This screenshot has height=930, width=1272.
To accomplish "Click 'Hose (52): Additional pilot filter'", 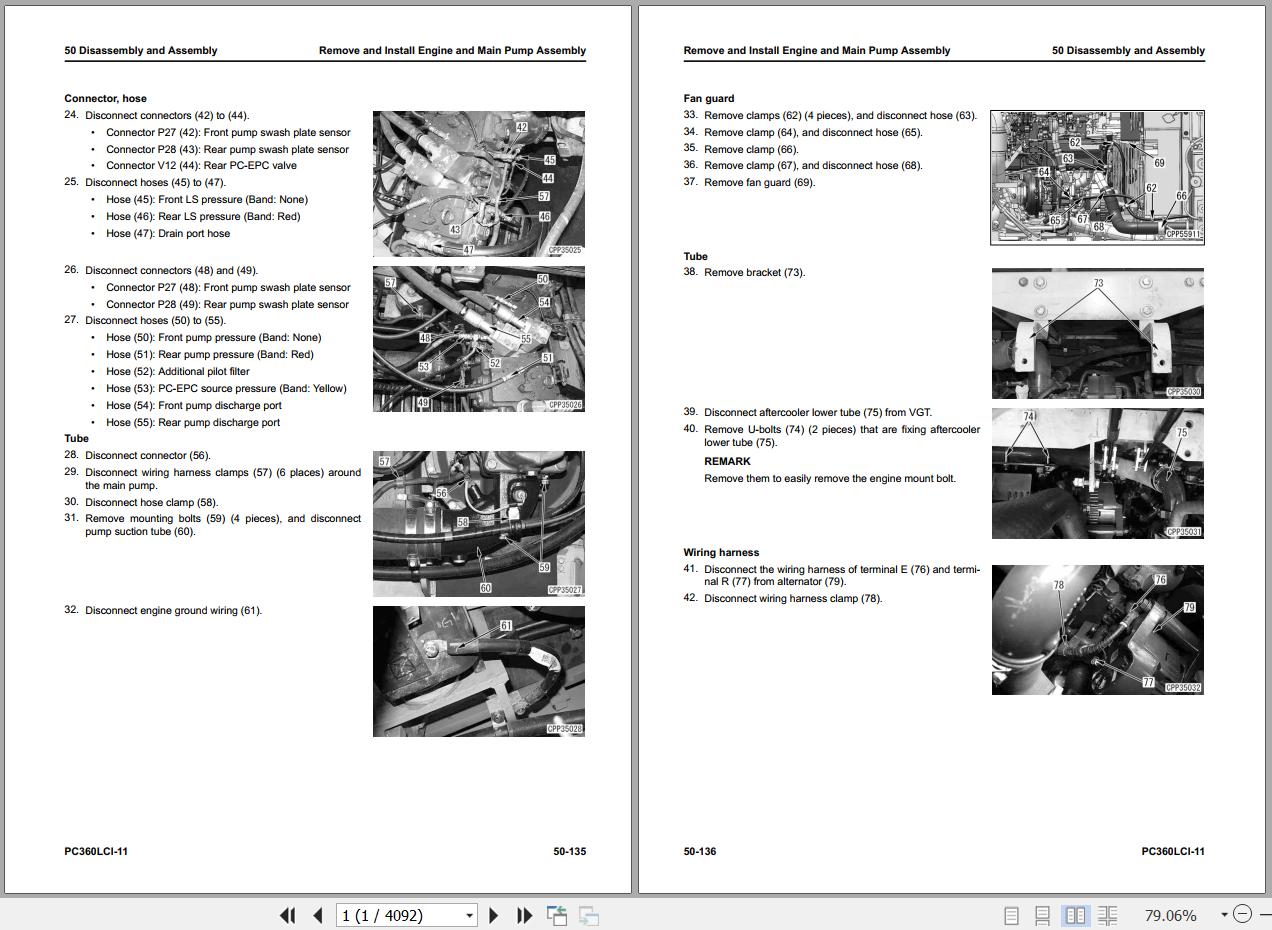I will pyautogui.click(x=178, y=371).
